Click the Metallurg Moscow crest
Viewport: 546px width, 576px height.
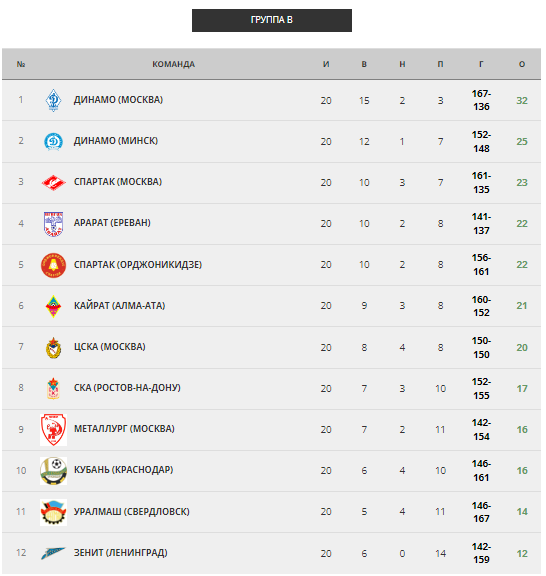pos(53,429)
